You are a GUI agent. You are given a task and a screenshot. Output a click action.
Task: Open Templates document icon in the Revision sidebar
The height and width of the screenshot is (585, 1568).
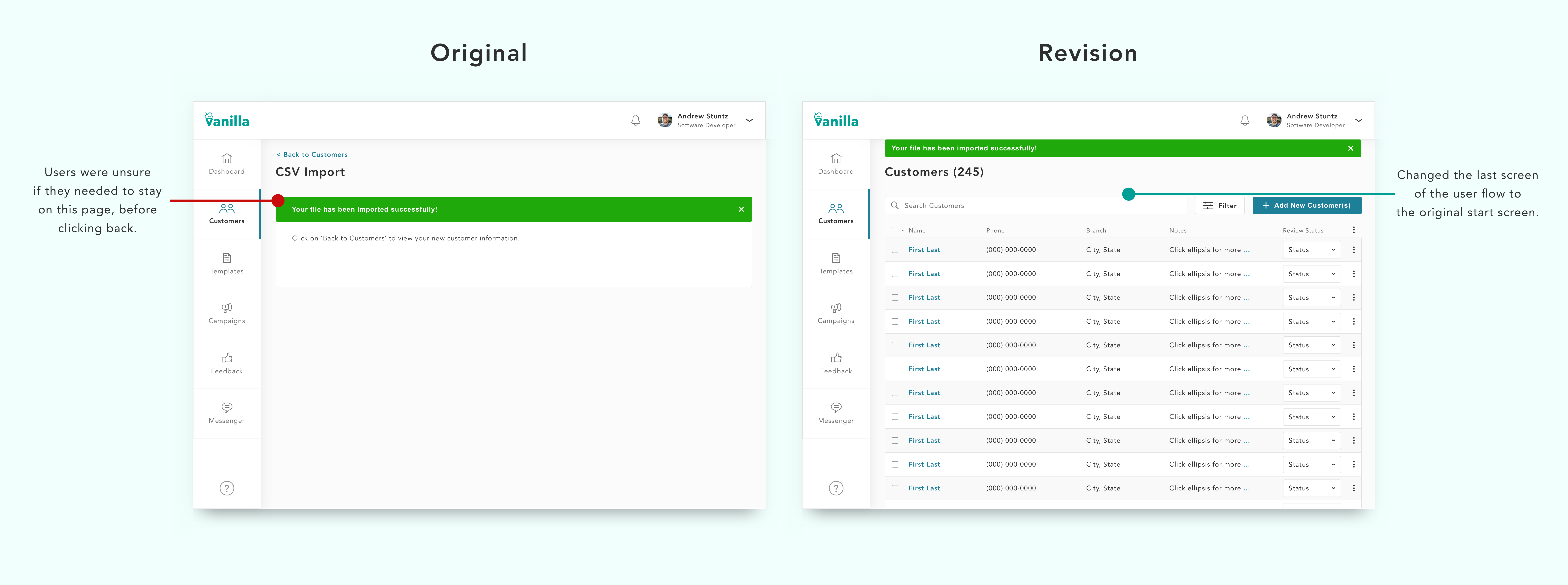pos(836,263)
